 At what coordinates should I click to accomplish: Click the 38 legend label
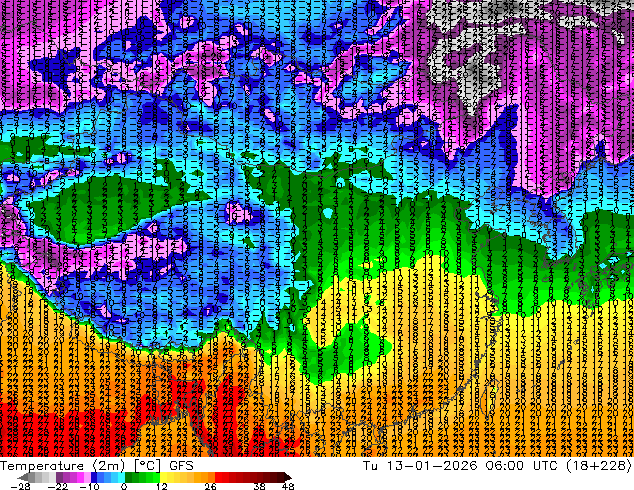(x=260, y=486)
